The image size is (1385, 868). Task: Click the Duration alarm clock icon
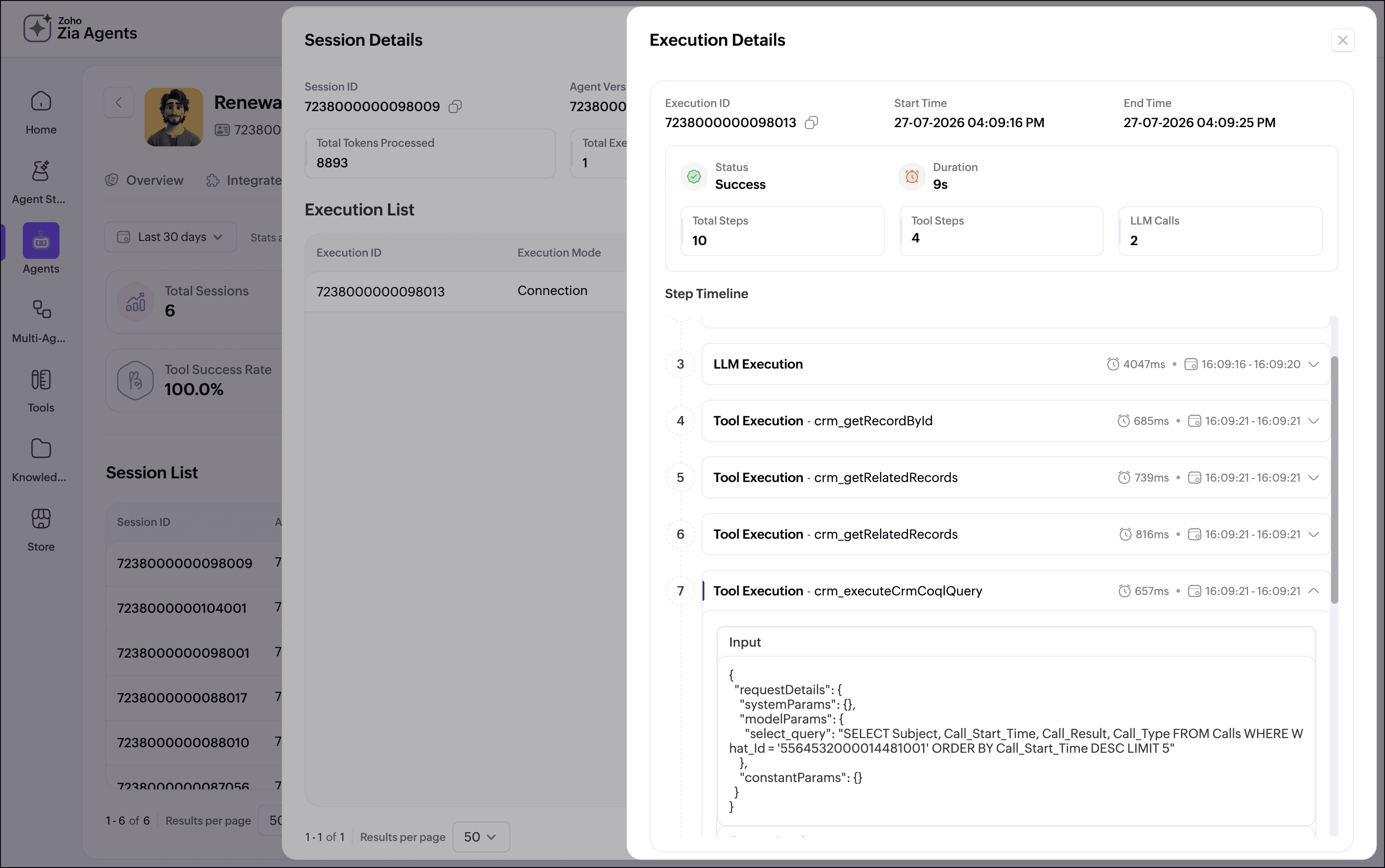(x=912, y=176)
